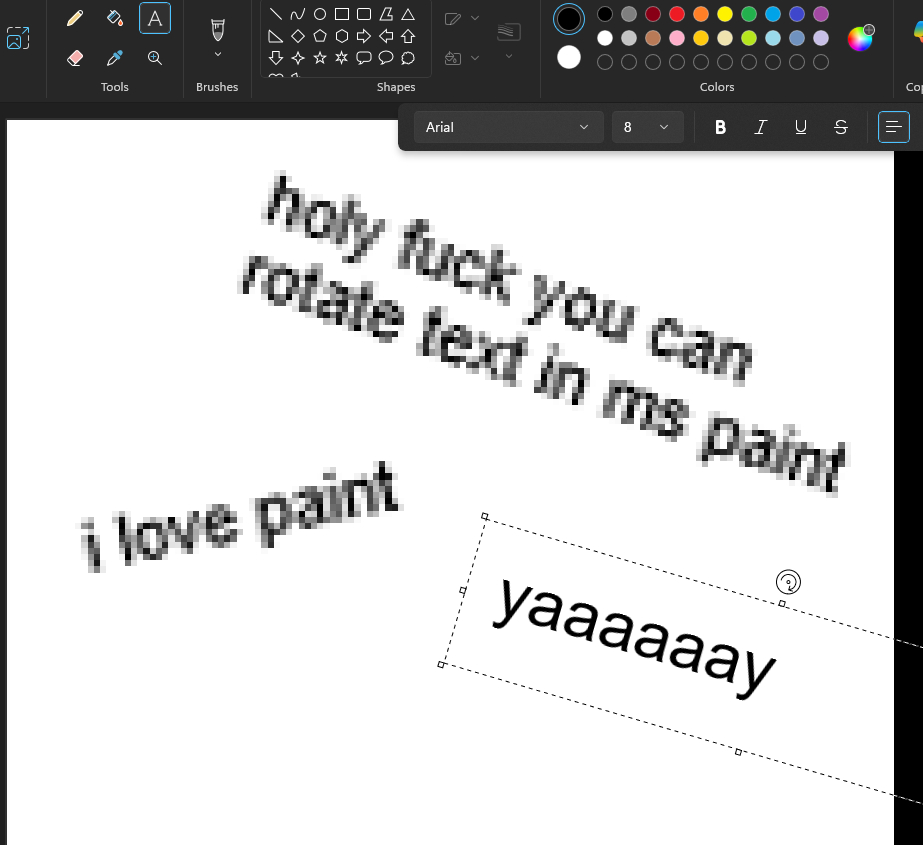Toggle strikethrough text formatting

pyautogui.click(x=841, y=127)
